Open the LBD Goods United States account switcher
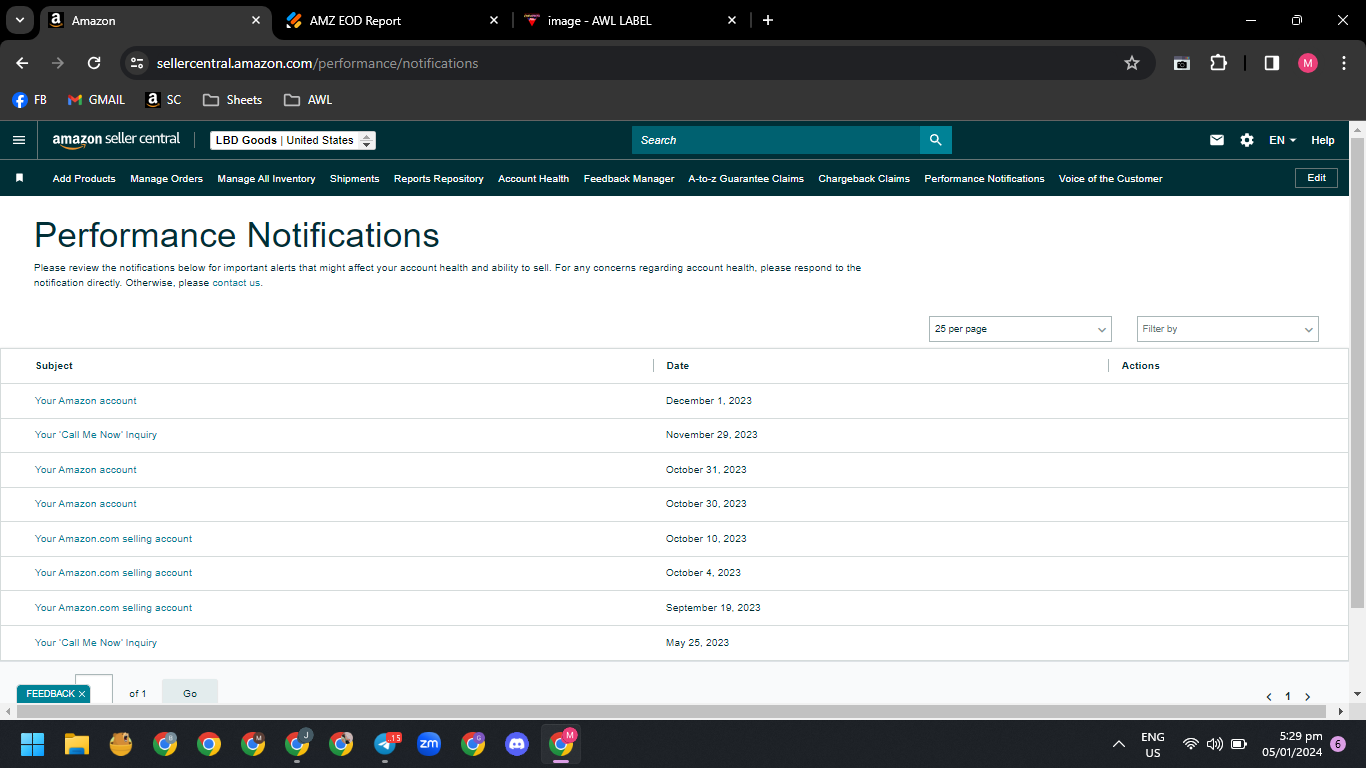 293,140
